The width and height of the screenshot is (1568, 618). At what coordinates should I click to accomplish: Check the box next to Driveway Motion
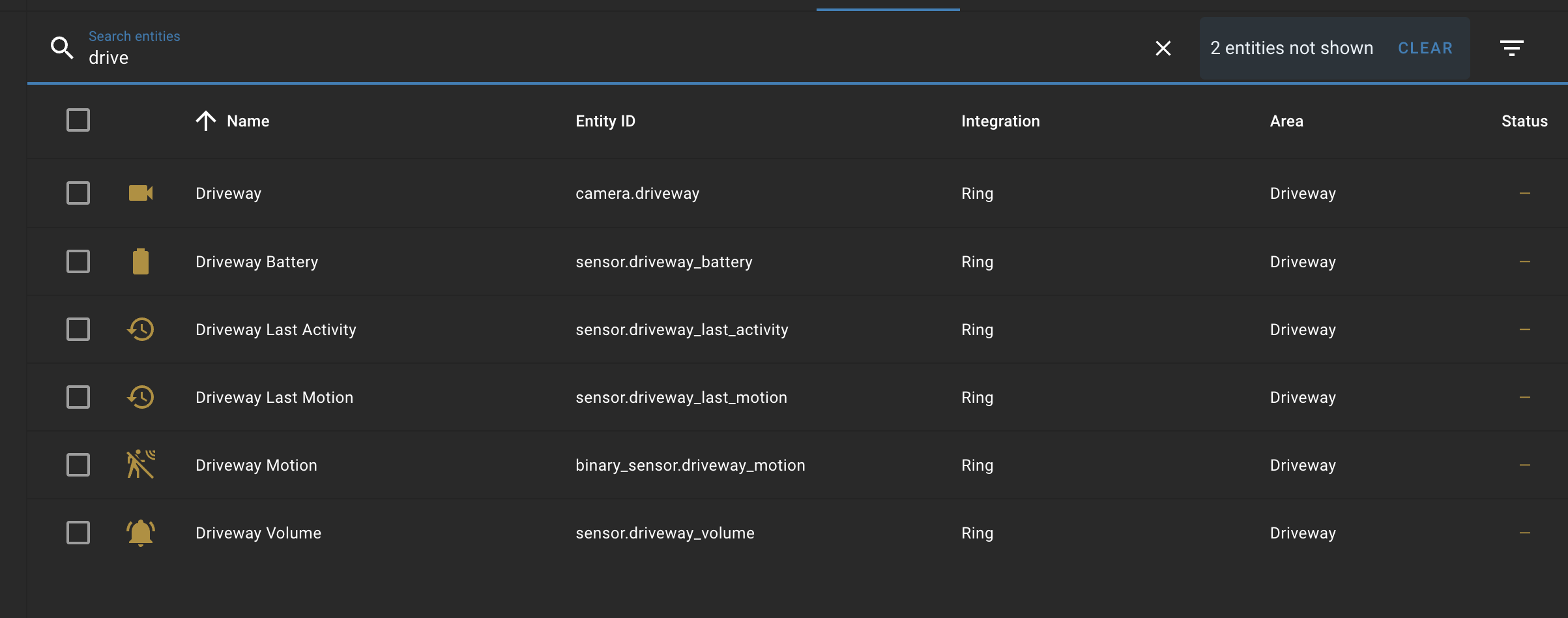coord(78,464)
